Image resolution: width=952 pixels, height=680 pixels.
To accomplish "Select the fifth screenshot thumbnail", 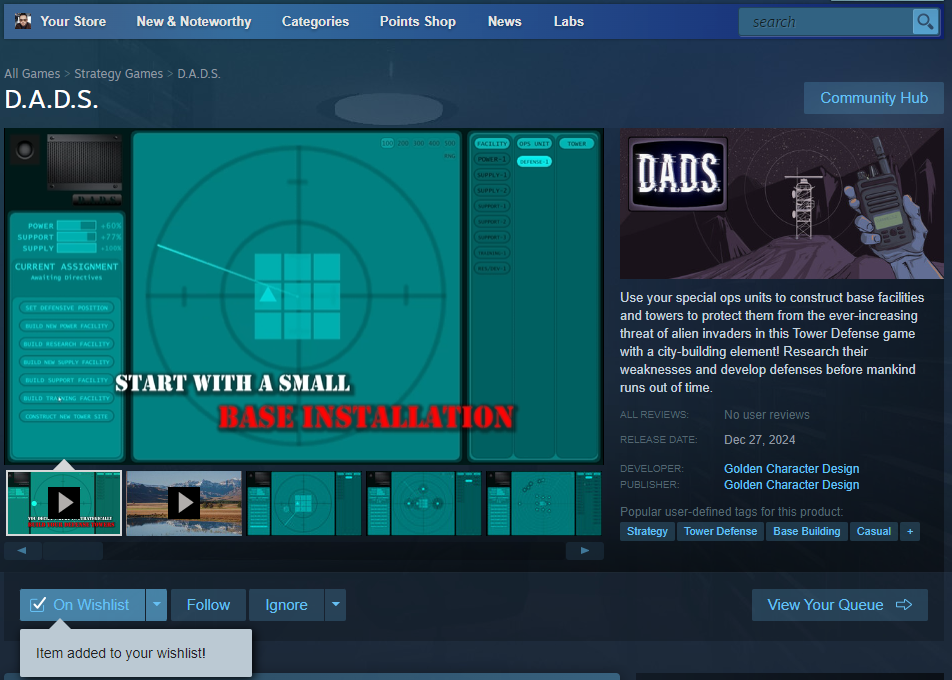I will pos(544,503).
